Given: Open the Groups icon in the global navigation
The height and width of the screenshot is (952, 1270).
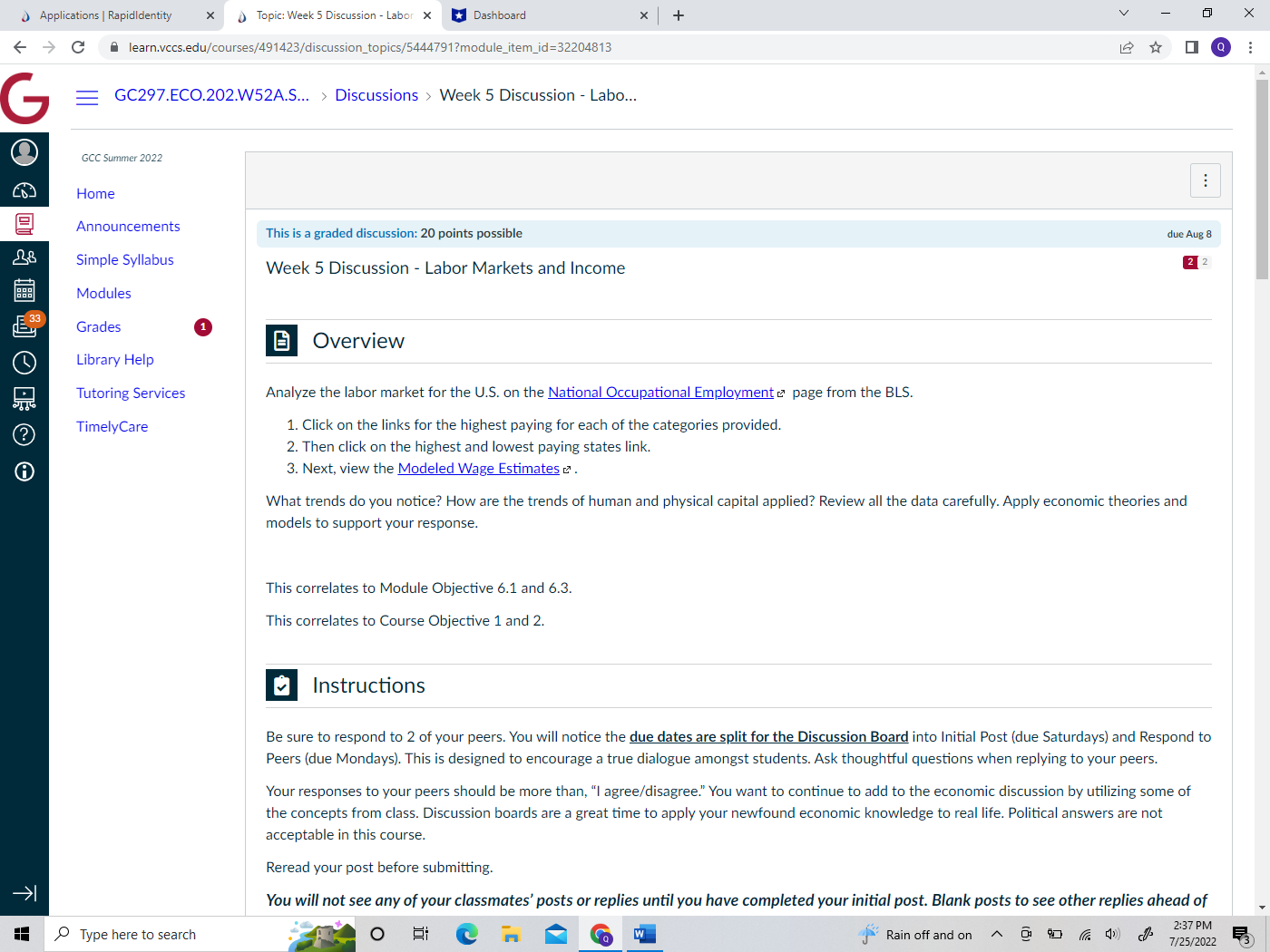Looking at the screenshot, I should (24, 257).
